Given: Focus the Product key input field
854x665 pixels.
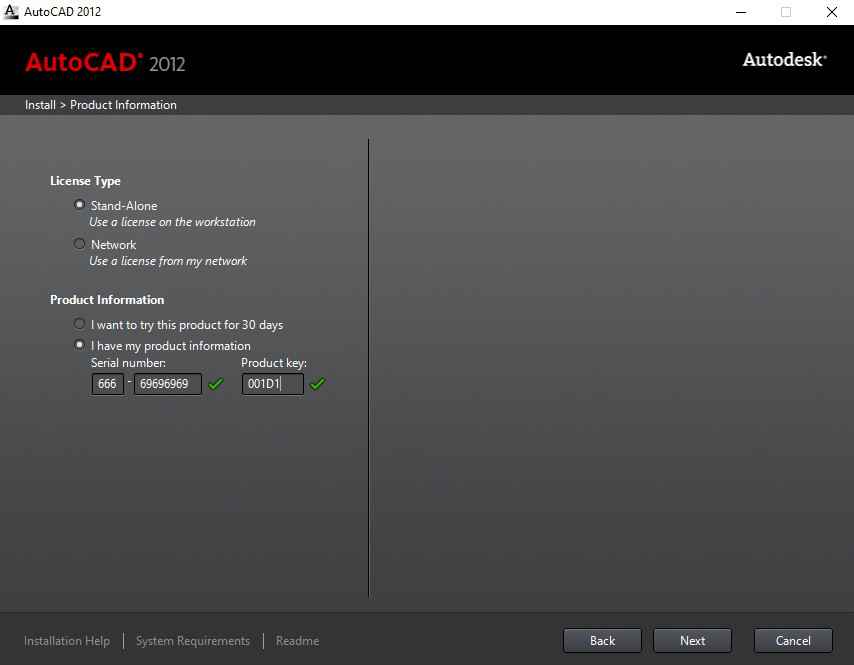Looking at the screenshot, I should [272, 384].
